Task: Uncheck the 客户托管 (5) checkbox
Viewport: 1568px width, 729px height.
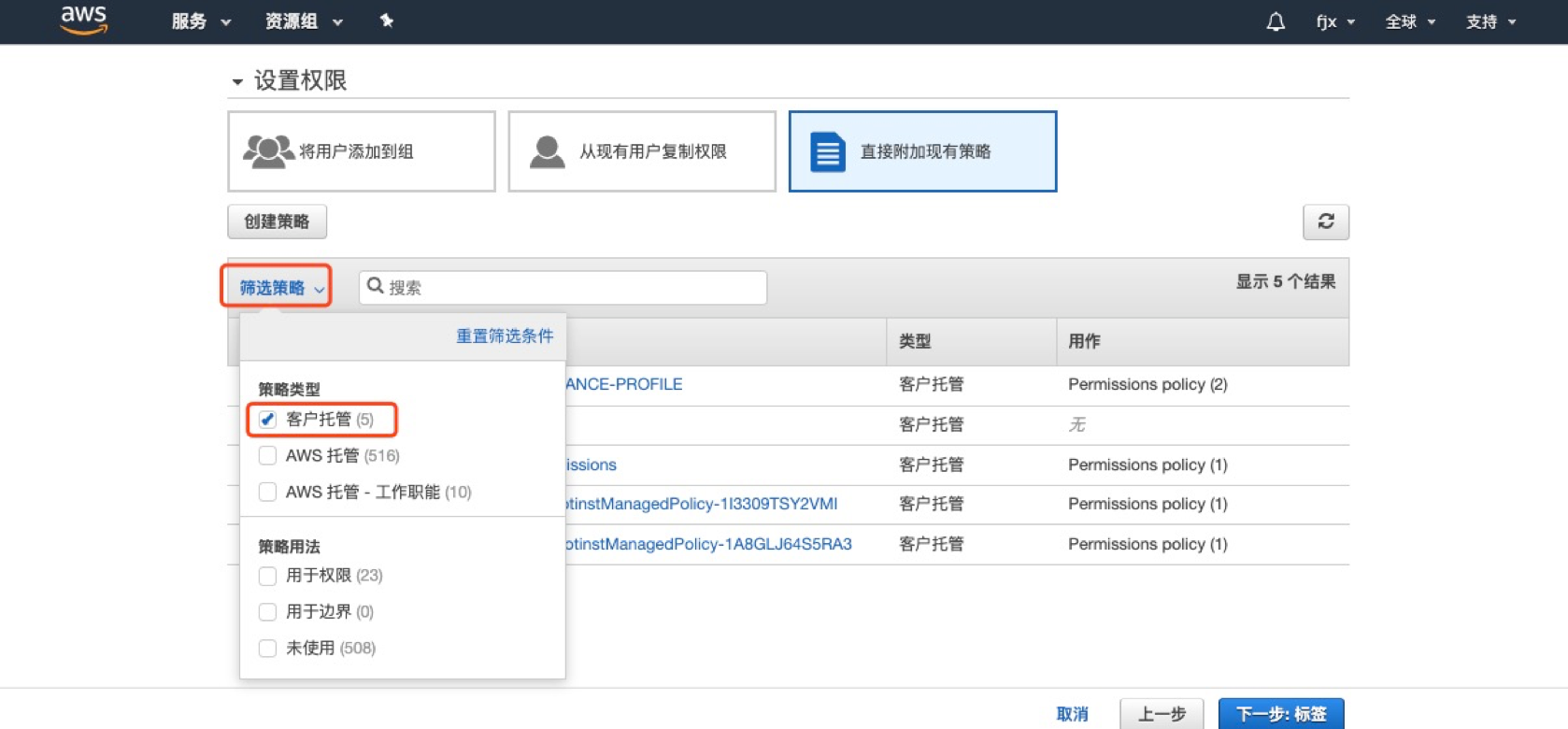Action: [x=268, y=419]
